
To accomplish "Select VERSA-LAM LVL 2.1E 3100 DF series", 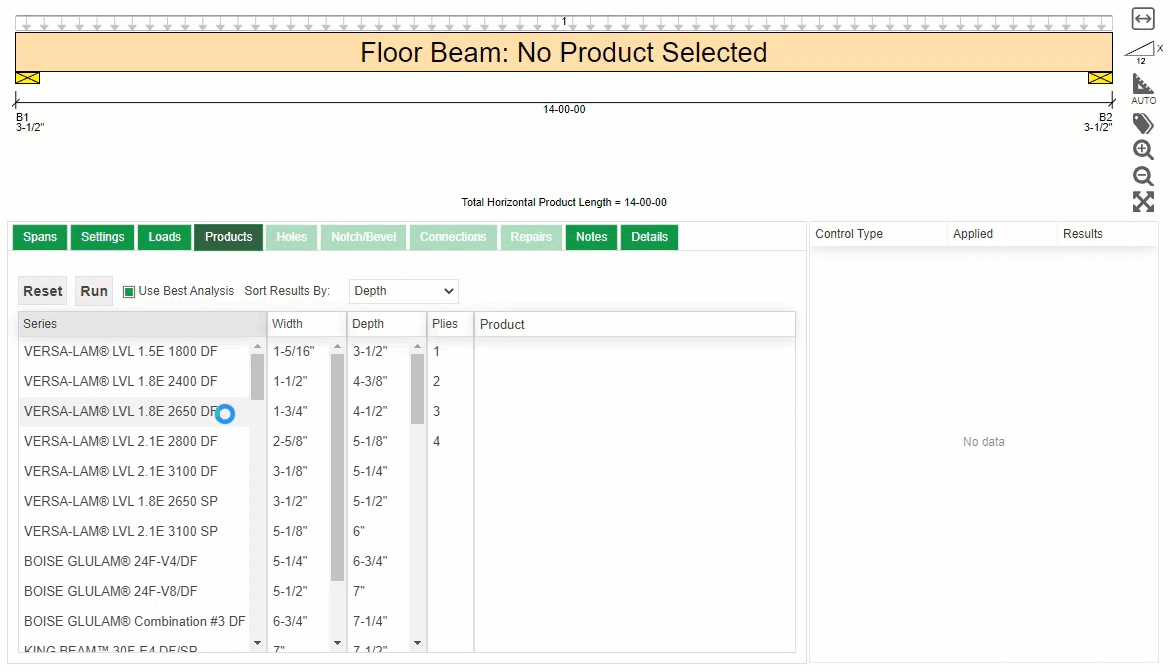I will click(121, 471).
